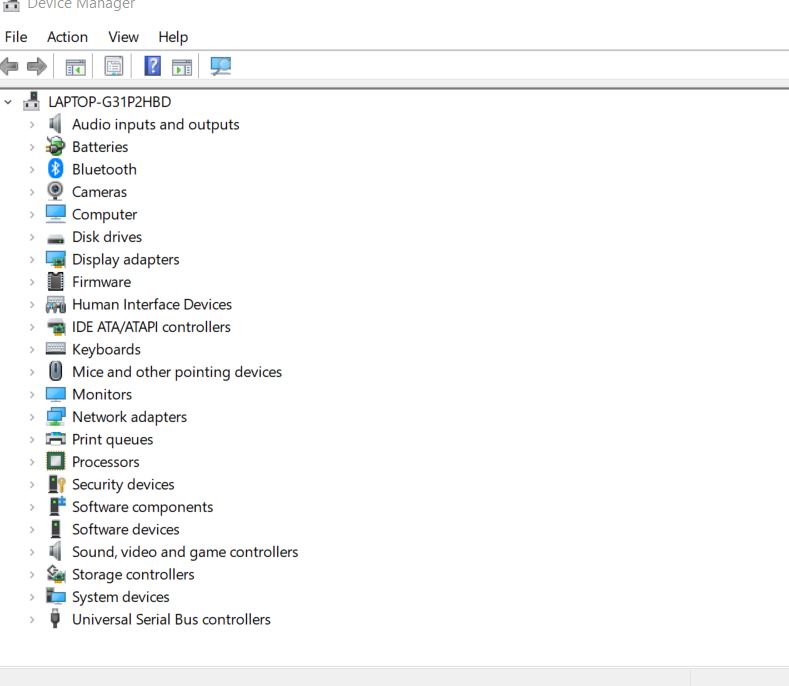Click the Cameras webcam icon

55,191
